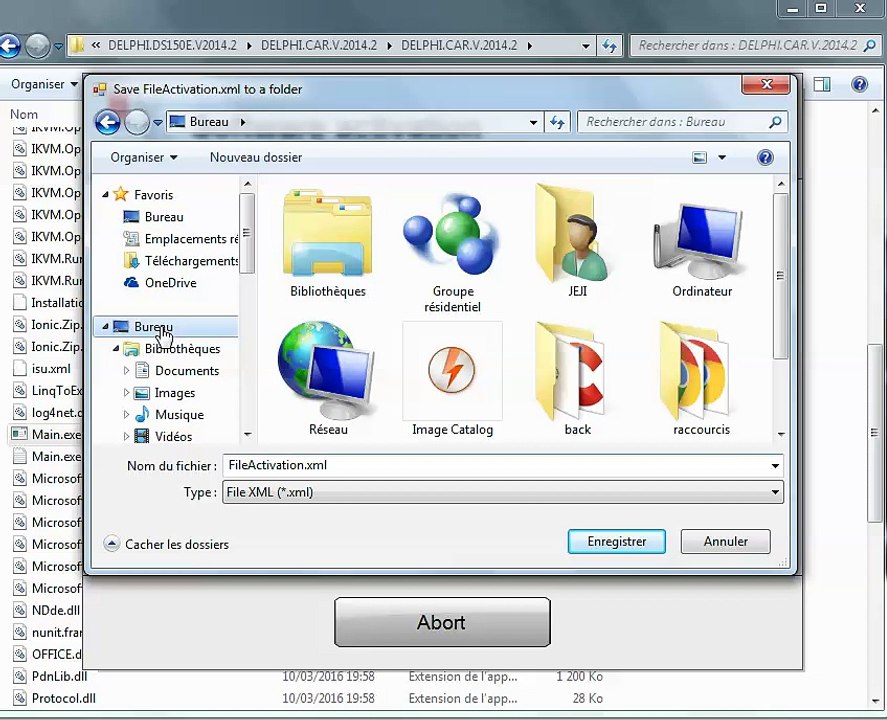The width and height of the screenshot is (887, 720).
Task: Click DELPHI.DS150E.V2014.2 breadcrumb in Explorer
Action: click(172, 45)
